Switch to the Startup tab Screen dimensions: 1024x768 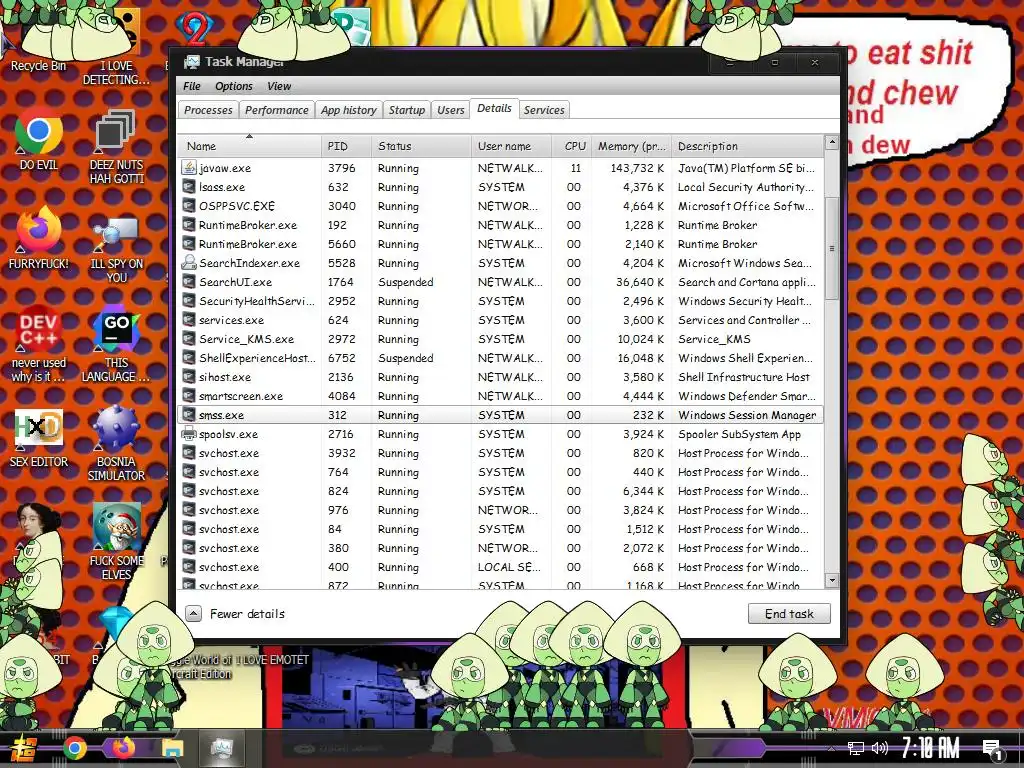(x=407, y=110)
